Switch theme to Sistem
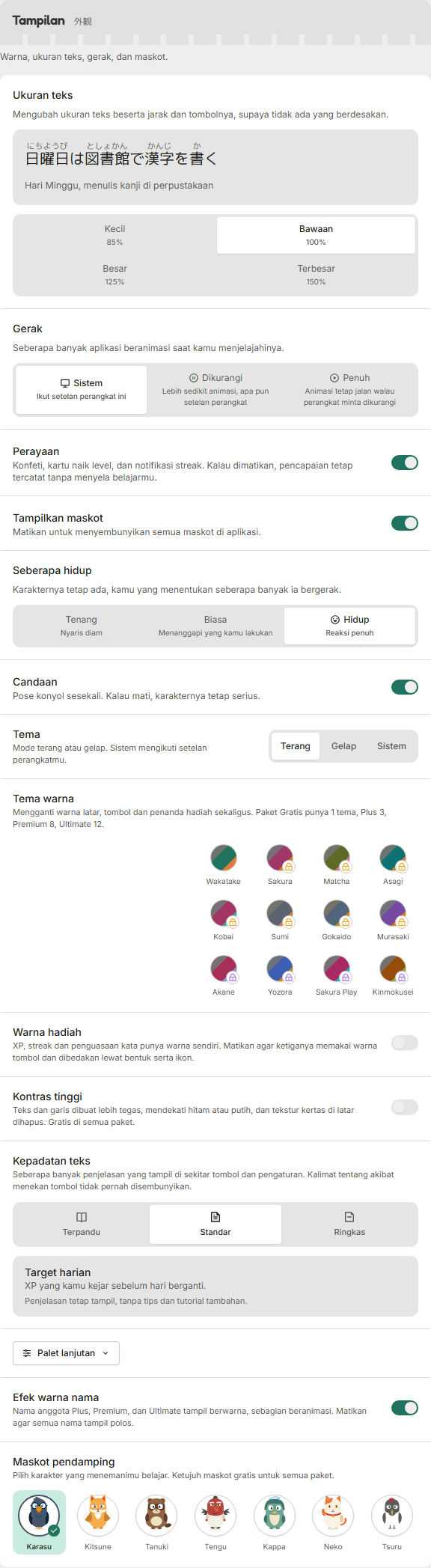This screenshot has height=1568, width=431. click(x=391, y=746)
